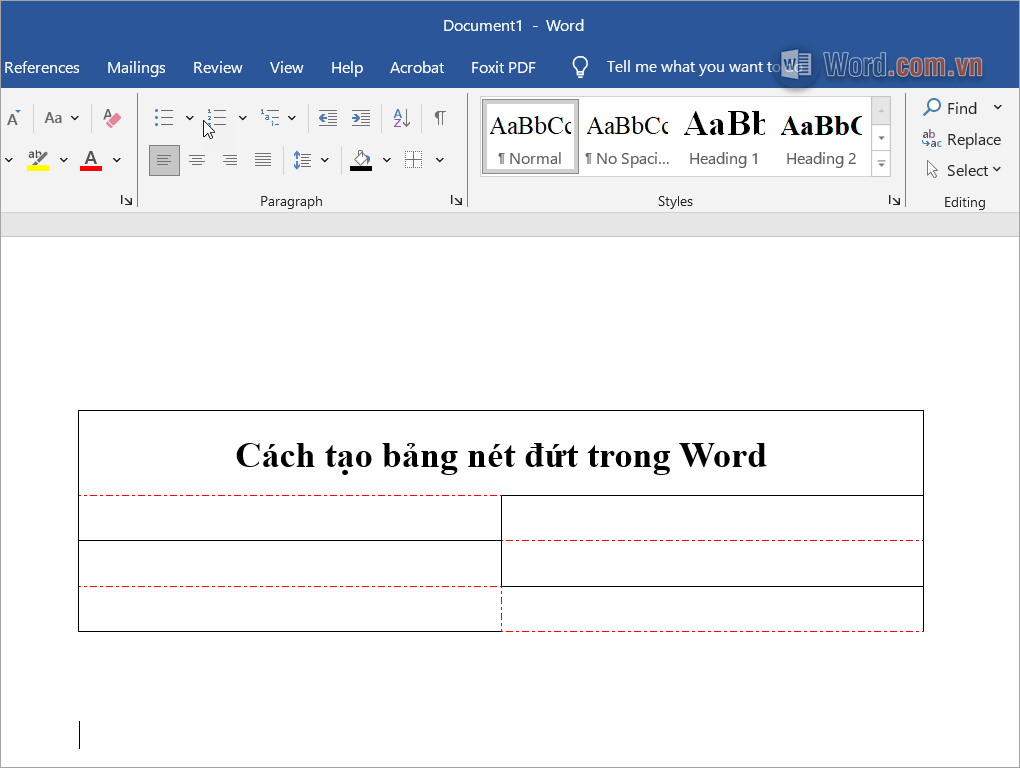Switch to the Review tab
This screenshot has width=1020, height=768.
[x=217, y=67]
